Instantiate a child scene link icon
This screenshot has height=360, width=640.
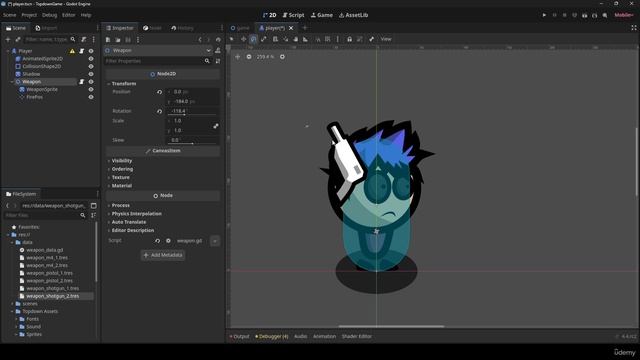18,39
